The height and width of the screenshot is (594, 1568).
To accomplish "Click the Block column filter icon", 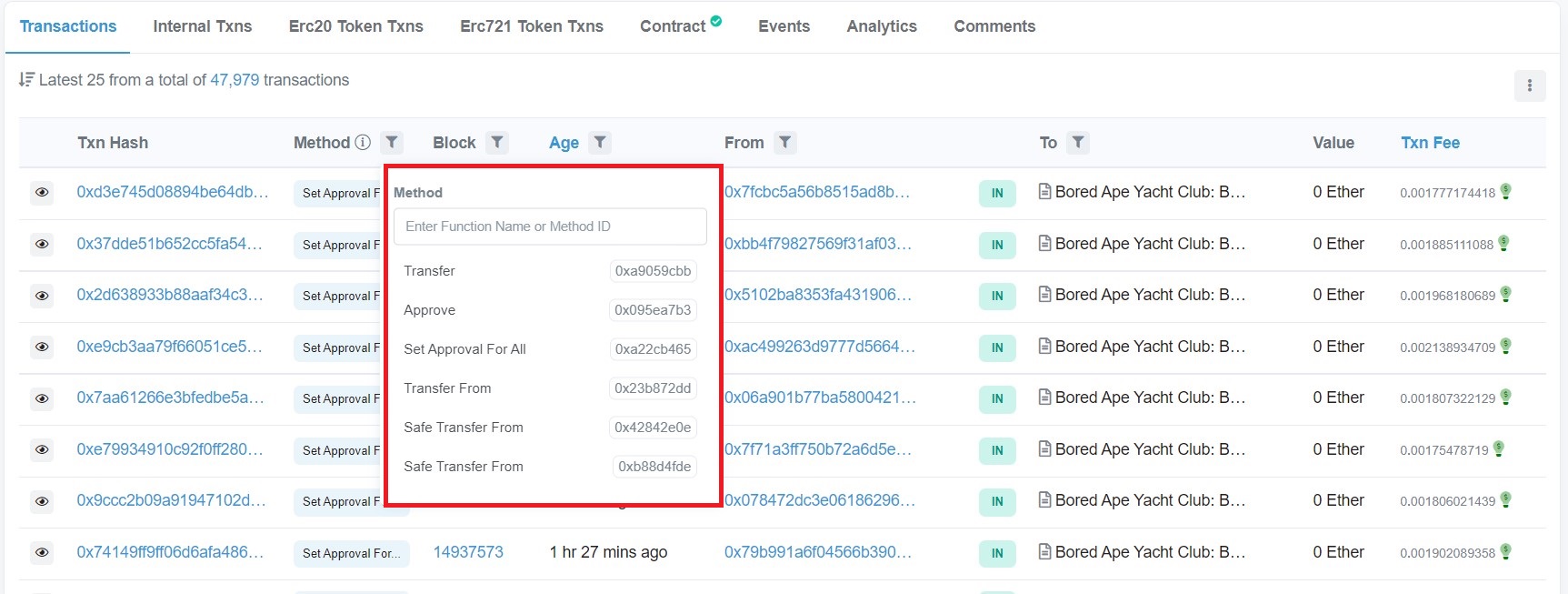I will (496, 143).
